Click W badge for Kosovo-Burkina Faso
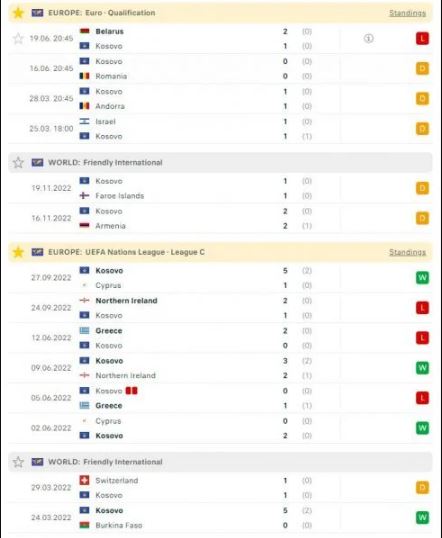 (422, 517)
